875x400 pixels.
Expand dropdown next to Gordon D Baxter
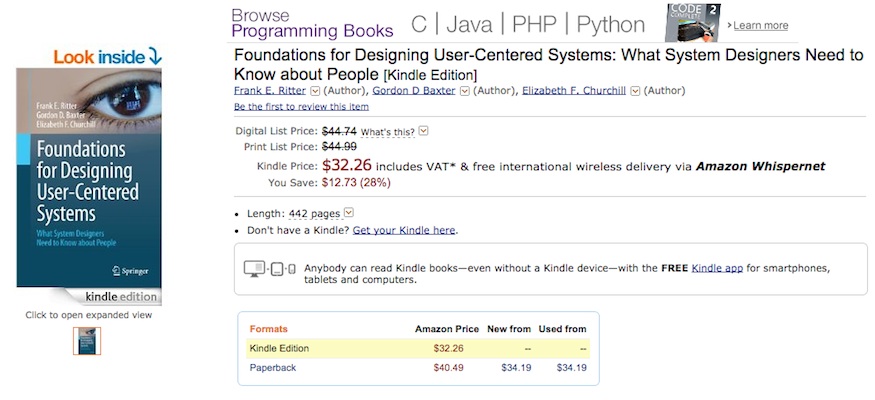tap(464, 91)
